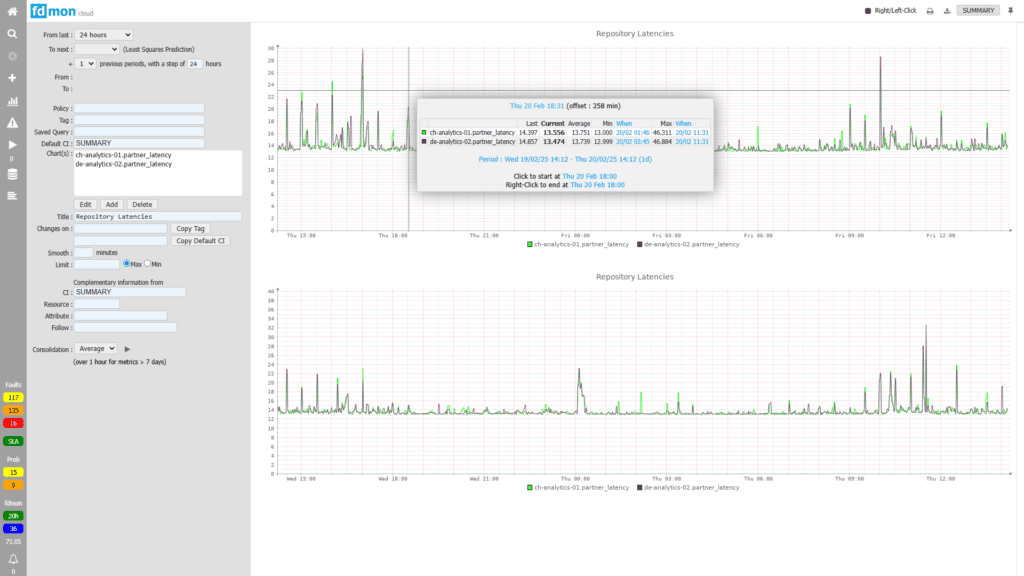Expand the 'To next' prediction dropdown

click(97, 49)
